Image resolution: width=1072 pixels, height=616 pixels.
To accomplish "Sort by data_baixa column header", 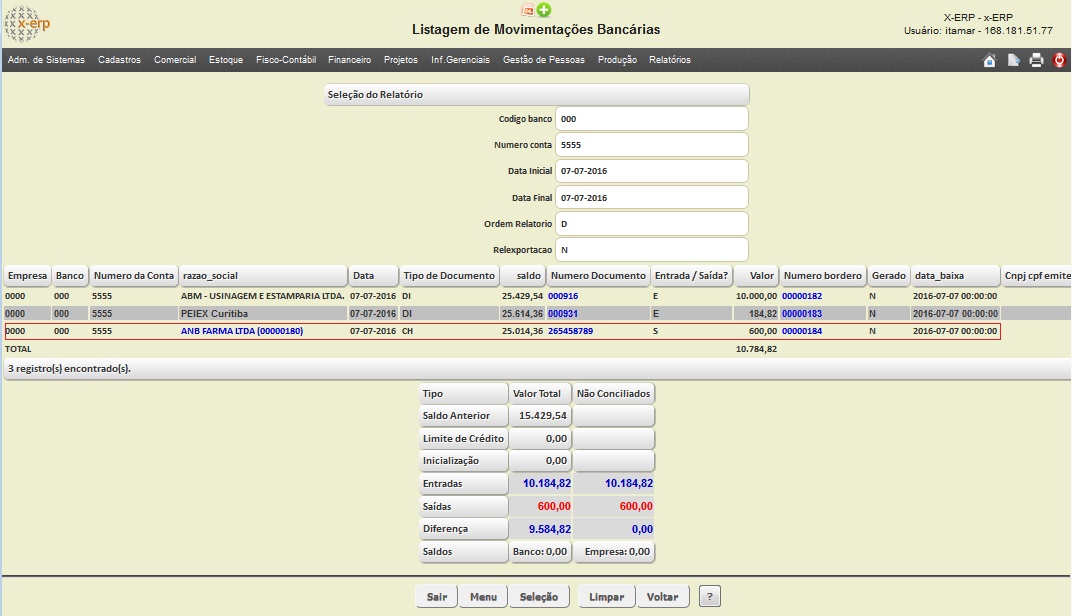I will tap(956, 276).
